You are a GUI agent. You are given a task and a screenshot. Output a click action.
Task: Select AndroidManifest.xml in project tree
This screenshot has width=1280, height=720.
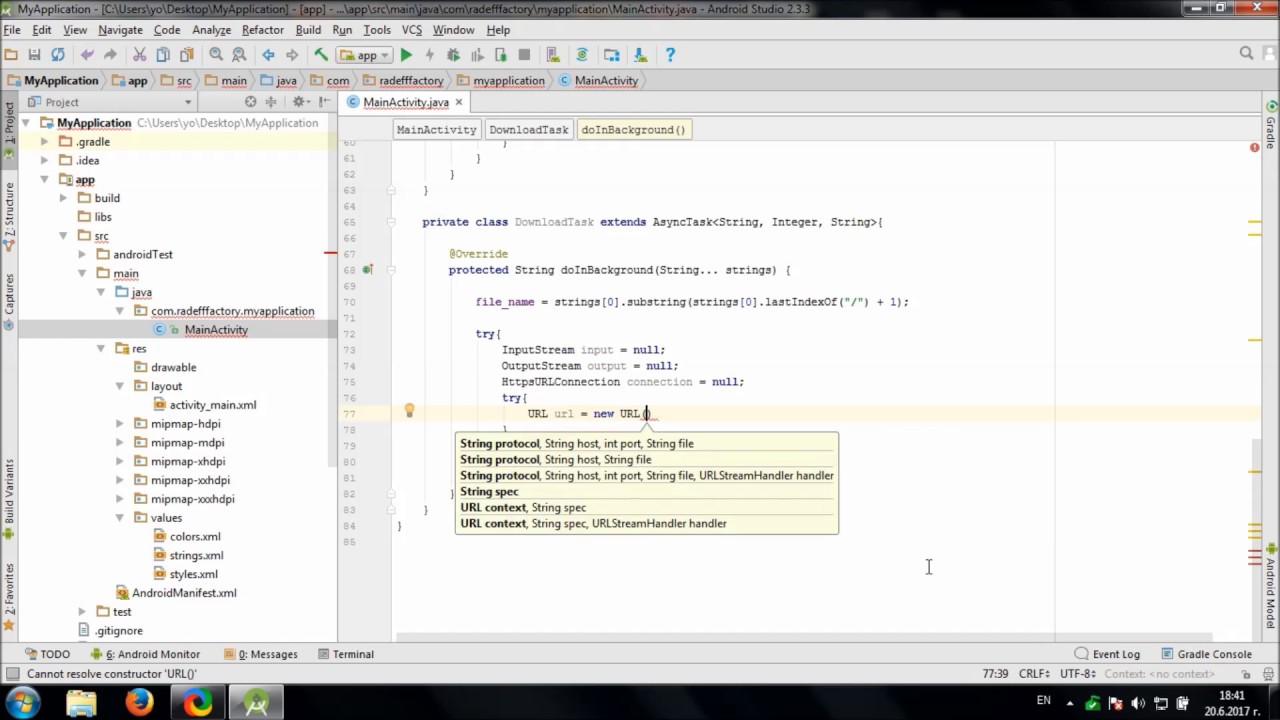point(176,592)
